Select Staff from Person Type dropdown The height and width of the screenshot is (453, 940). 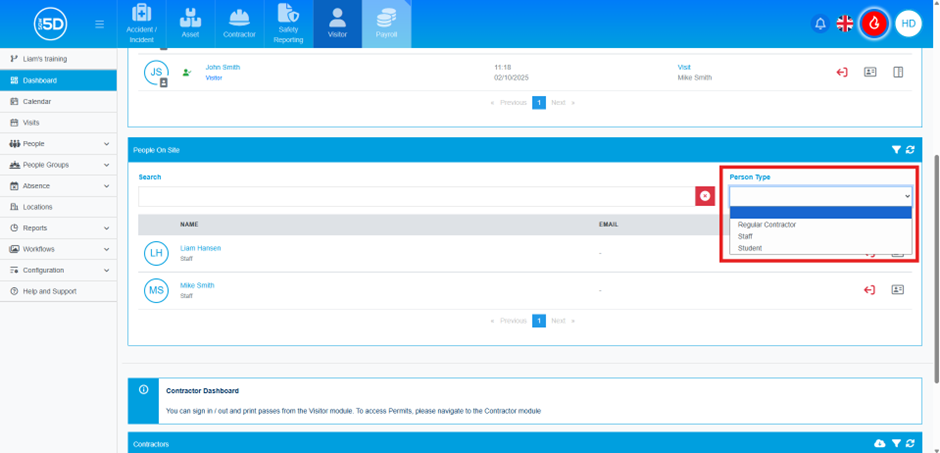(745, 237)
